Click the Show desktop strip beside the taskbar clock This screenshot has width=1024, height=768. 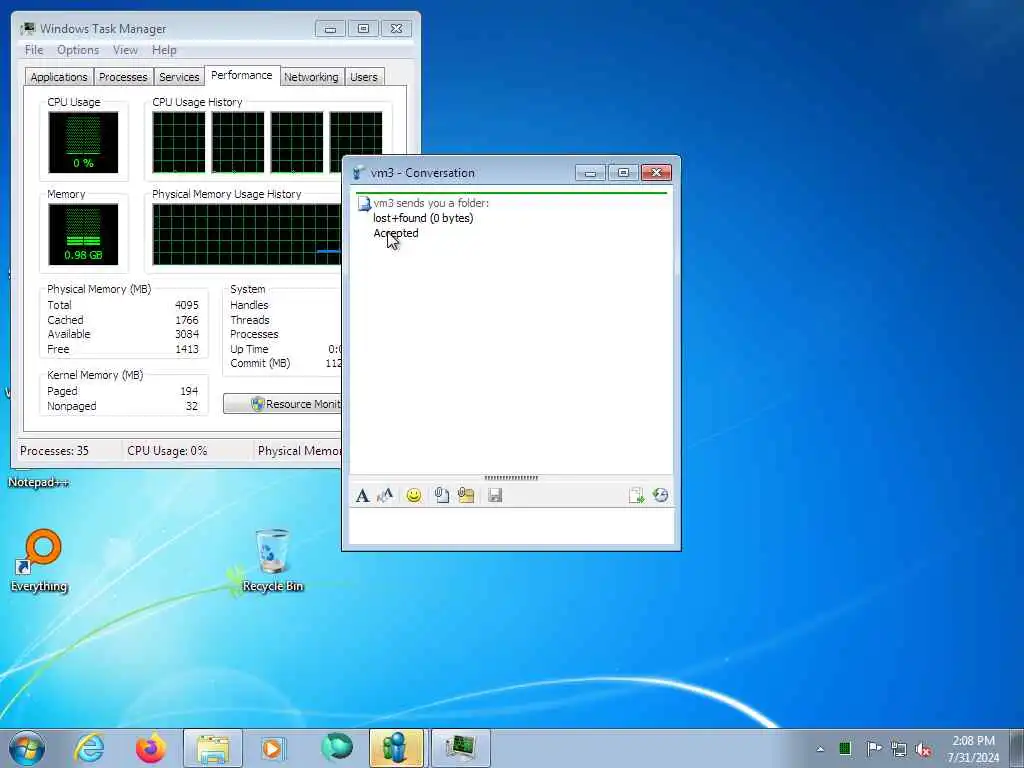[1017, 748]
